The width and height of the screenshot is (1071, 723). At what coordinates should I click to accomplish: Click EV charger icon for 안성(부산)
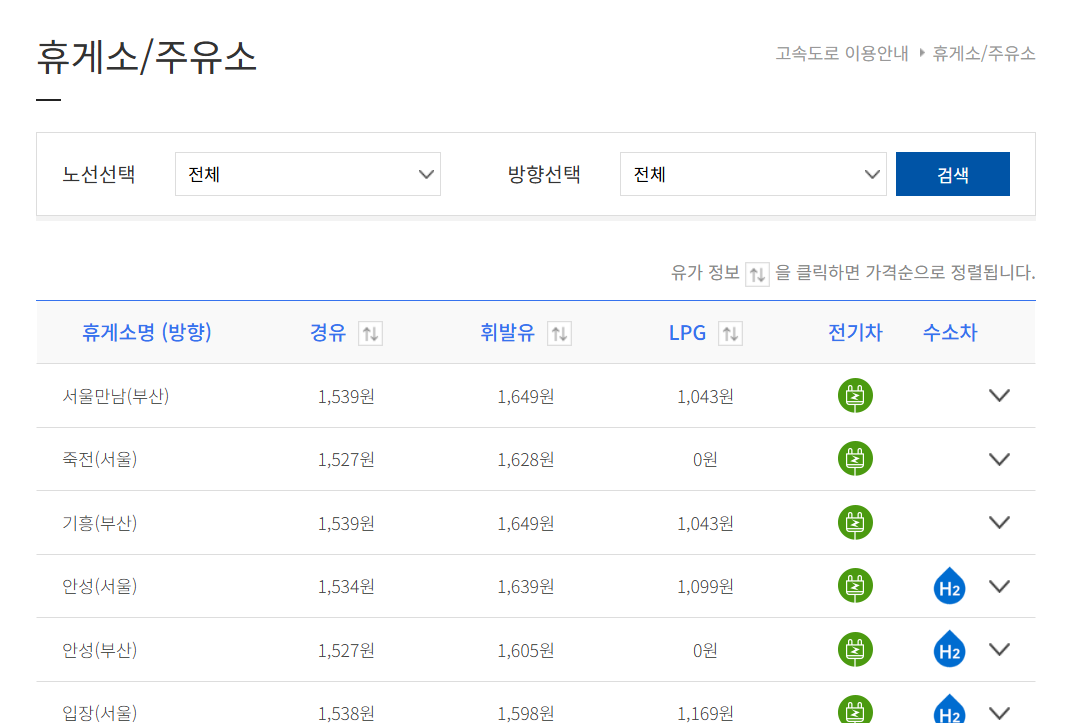(x=855, y=649)
